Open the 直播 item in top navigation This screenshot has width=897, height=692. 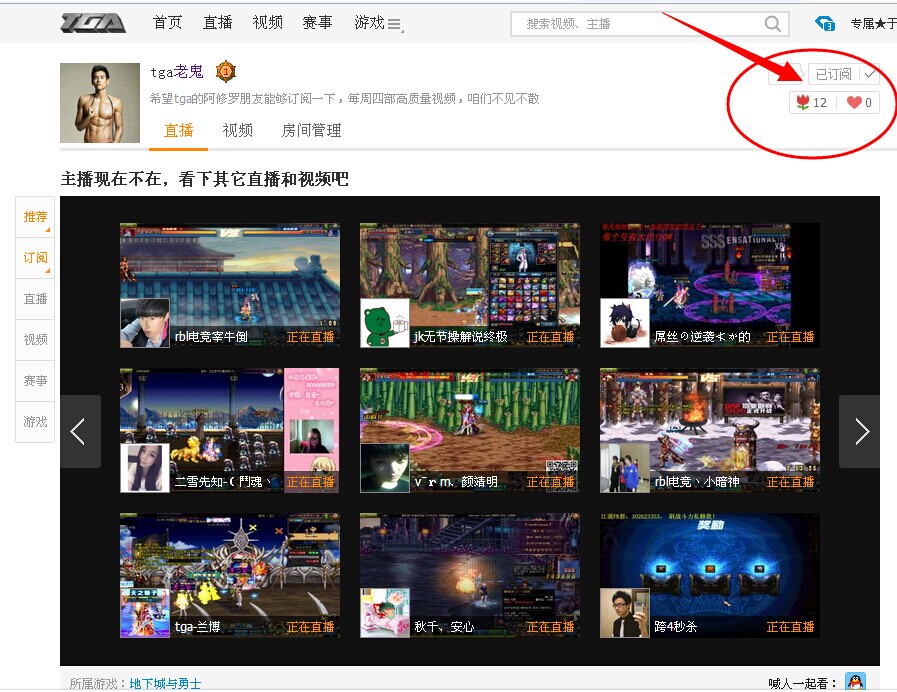[x=217, y=23]
